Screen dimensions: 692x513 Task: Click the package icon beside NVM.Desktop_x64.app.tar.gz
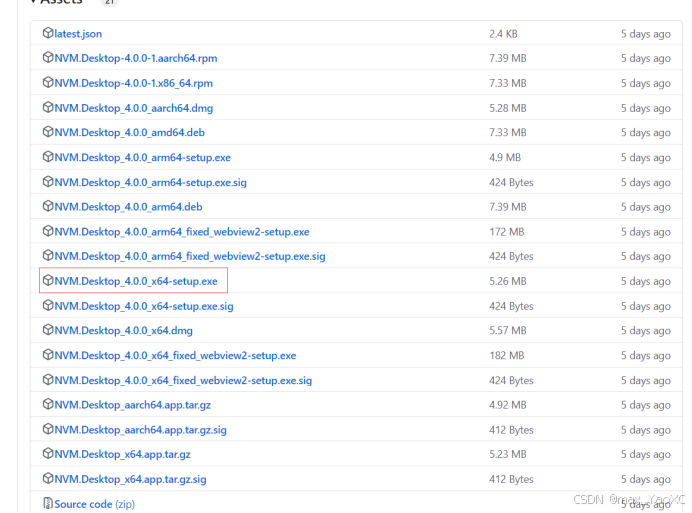(x=48, y=453)
